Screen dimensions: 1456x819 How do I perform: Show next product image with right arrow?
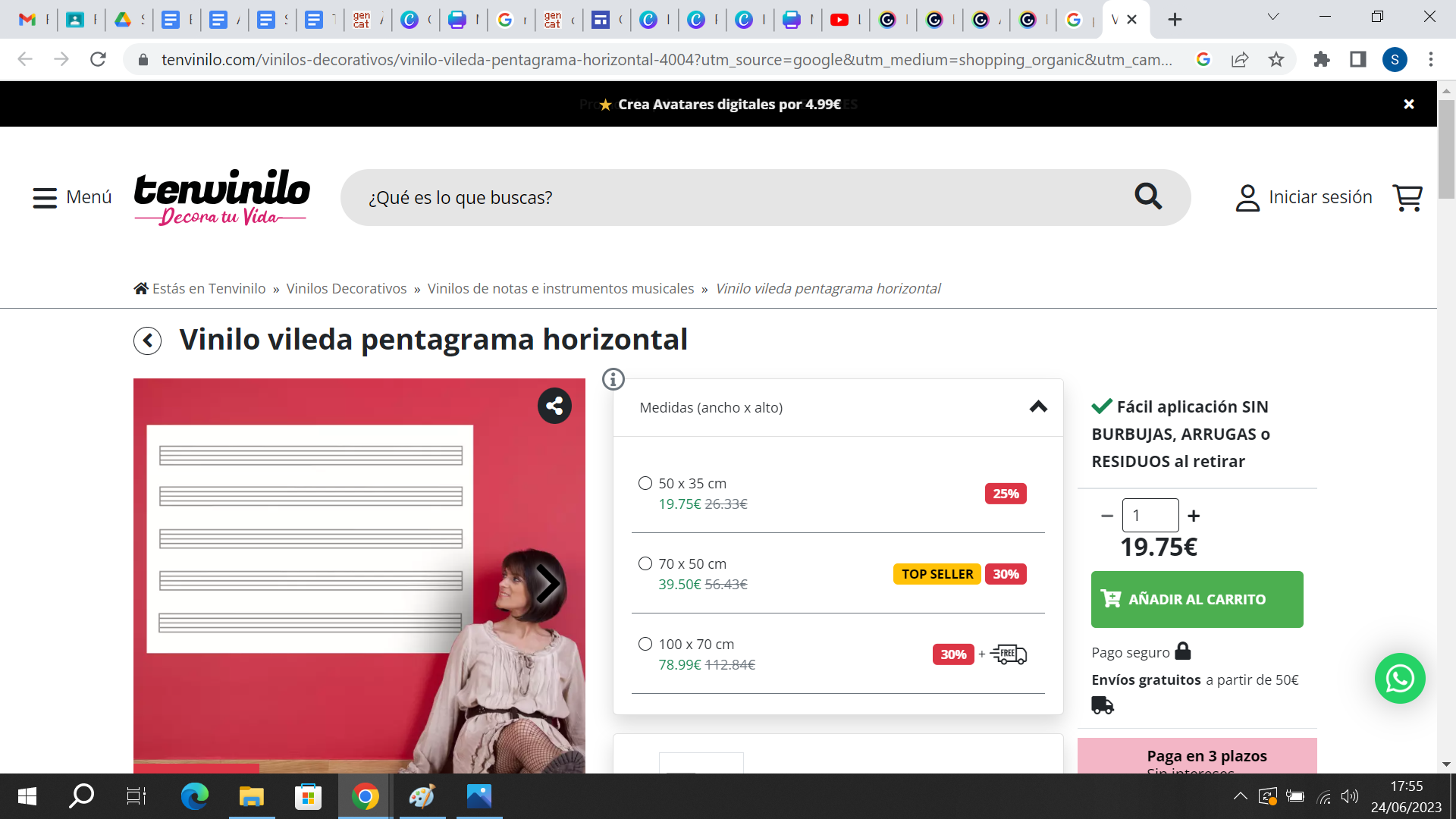tap(548, 584)
